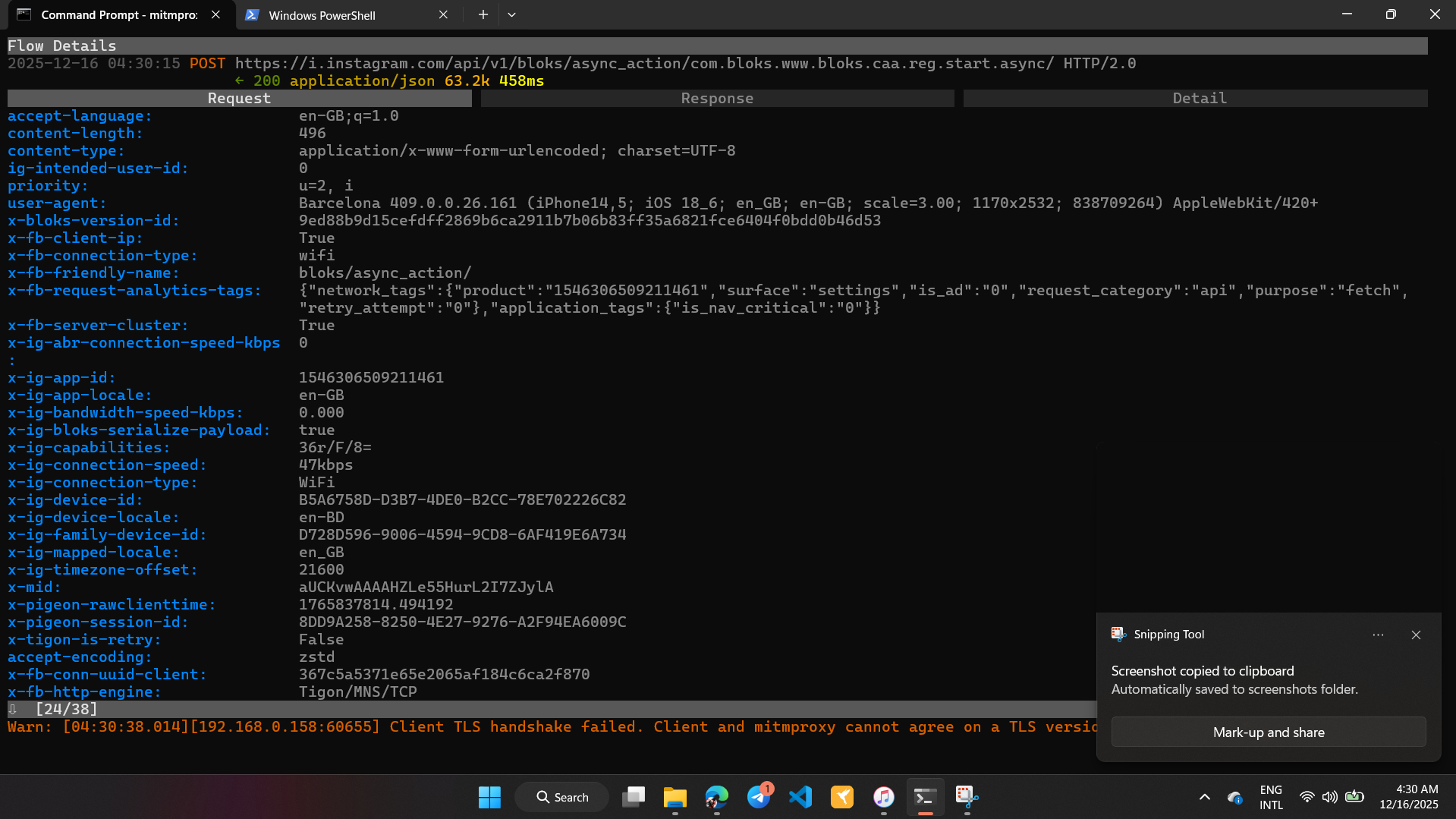Screen dimensions: 1456x819
Task: Select the Command Prompt mitmproxy tab
Action: point(118,15)
